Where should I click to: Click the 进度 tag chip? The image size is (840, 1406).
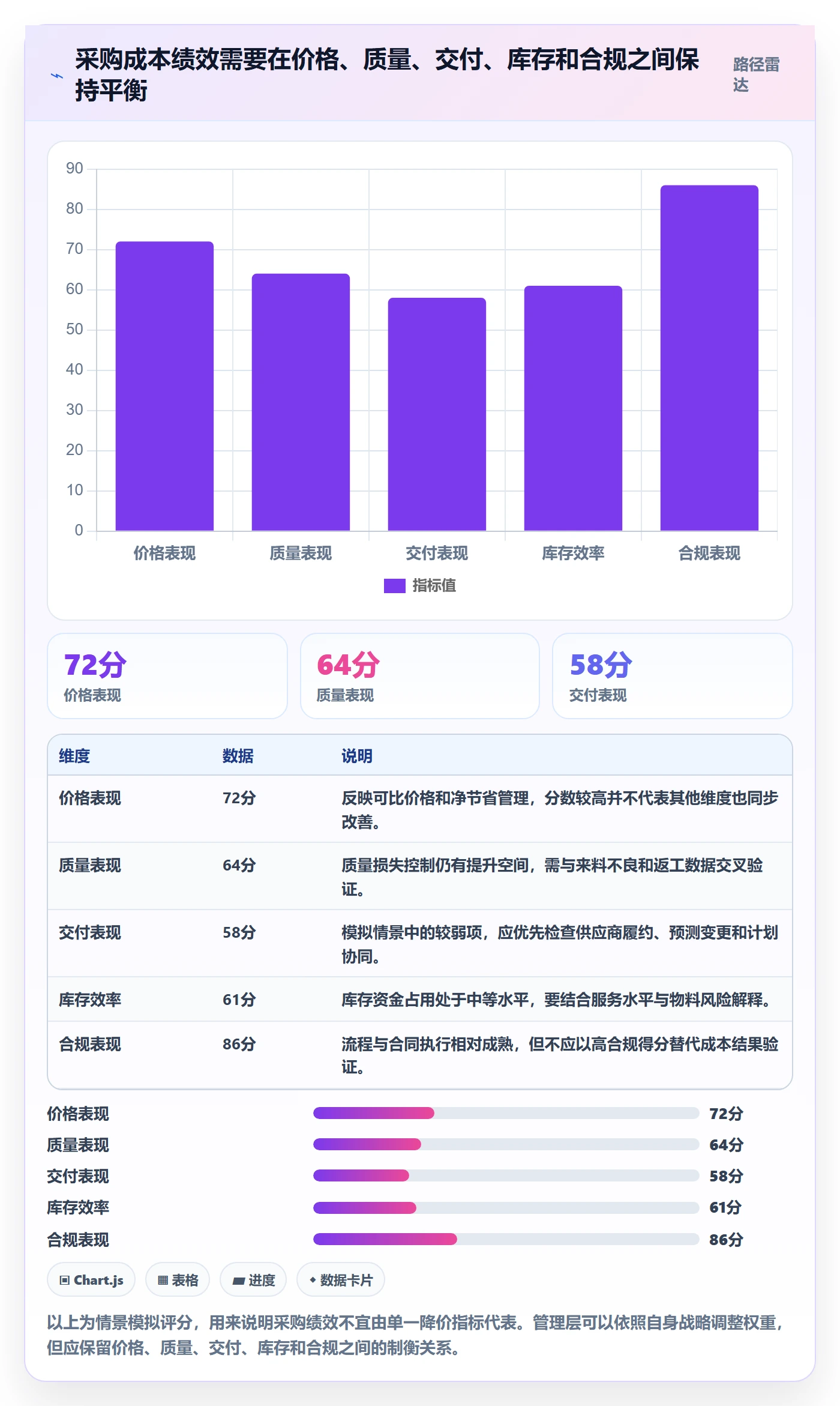[x=253, y=1280]
